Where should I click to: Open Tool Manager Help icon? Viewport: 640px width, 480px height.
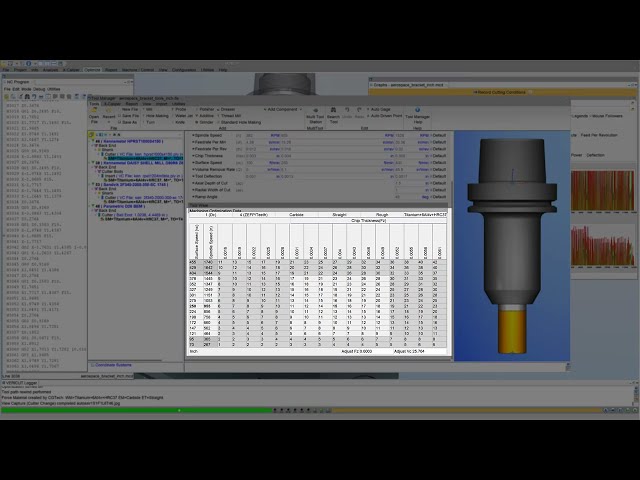click(417, 110)
